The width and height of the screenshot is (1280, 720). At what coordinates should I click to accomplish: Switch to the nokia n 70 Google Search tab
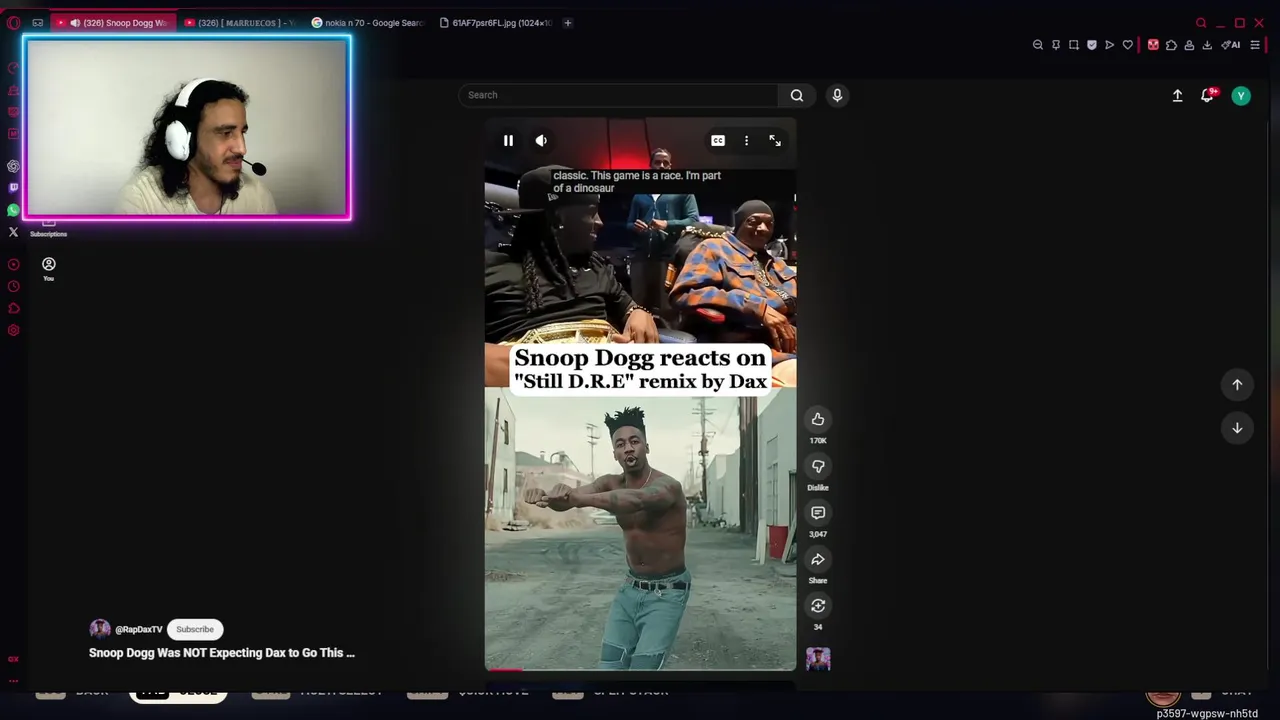pyautogui.click(x=368, y=22)
